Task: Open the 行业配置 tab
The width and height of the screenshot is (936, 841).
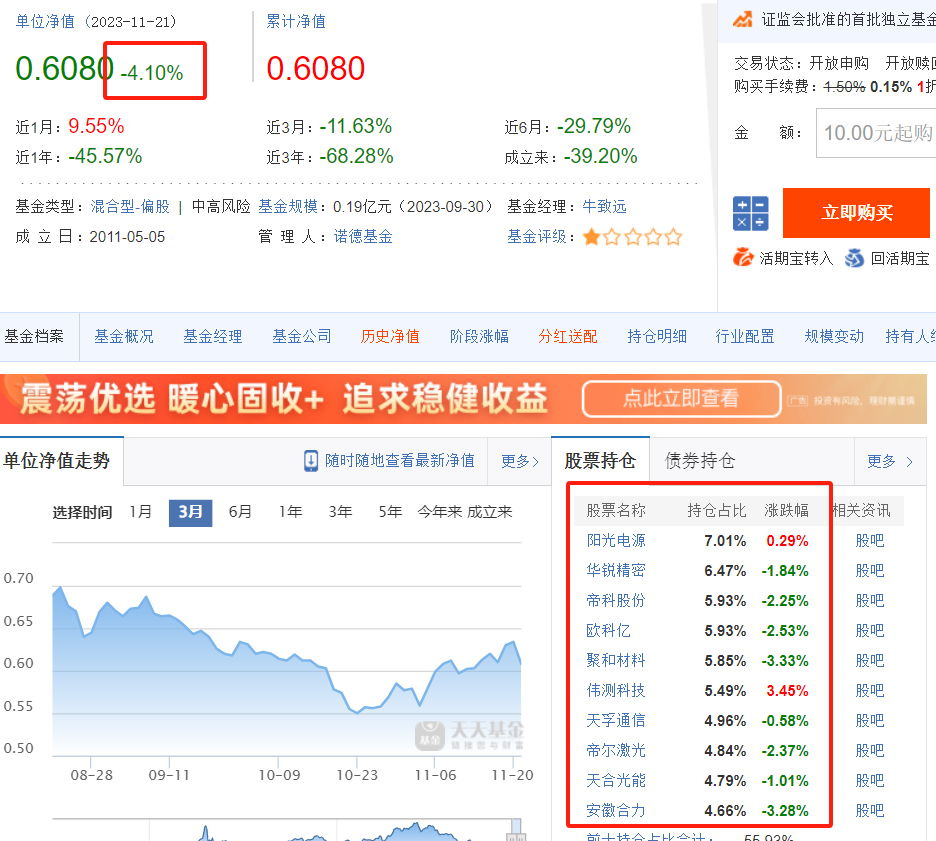Action: tap(745, 337)
